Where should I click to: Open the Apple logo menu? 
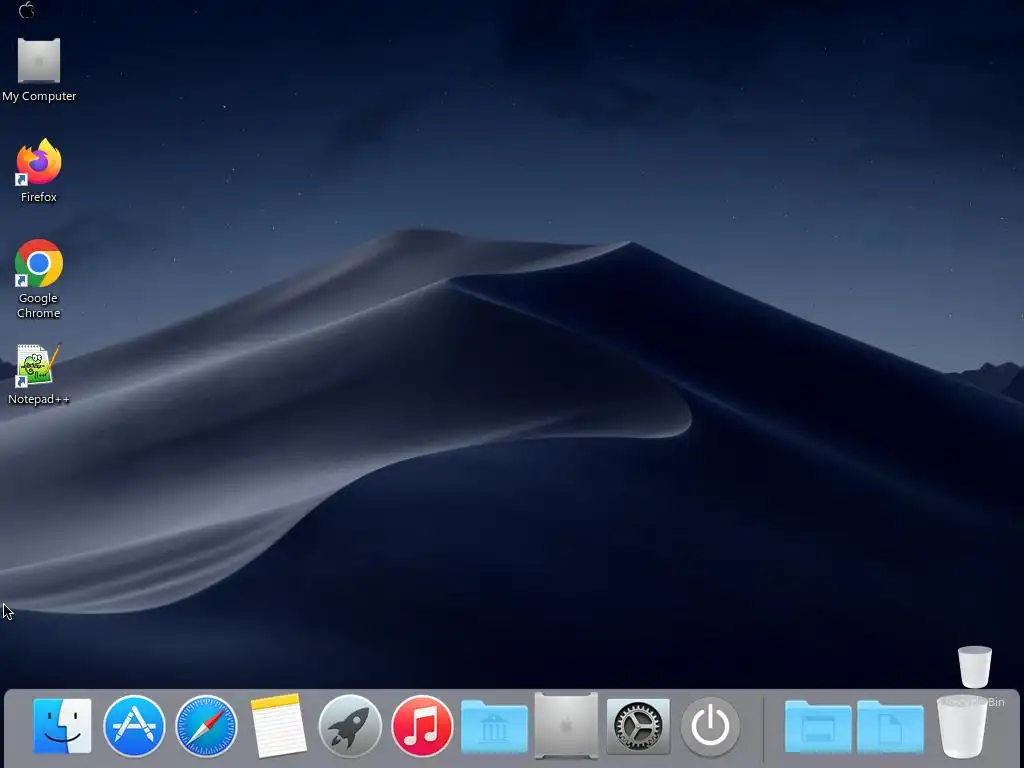pos(27,10)
